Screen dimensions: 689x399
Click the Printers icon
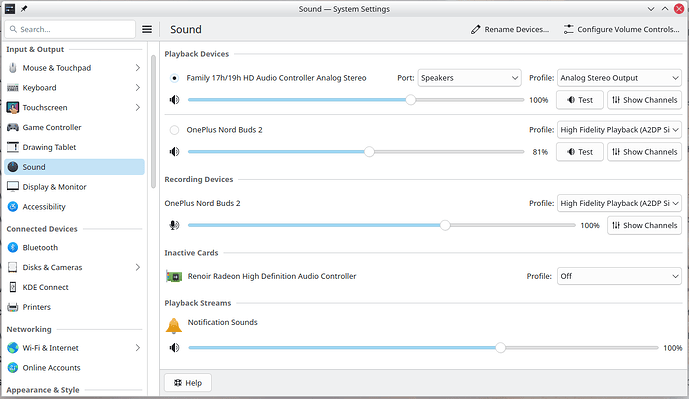point(13,307)
